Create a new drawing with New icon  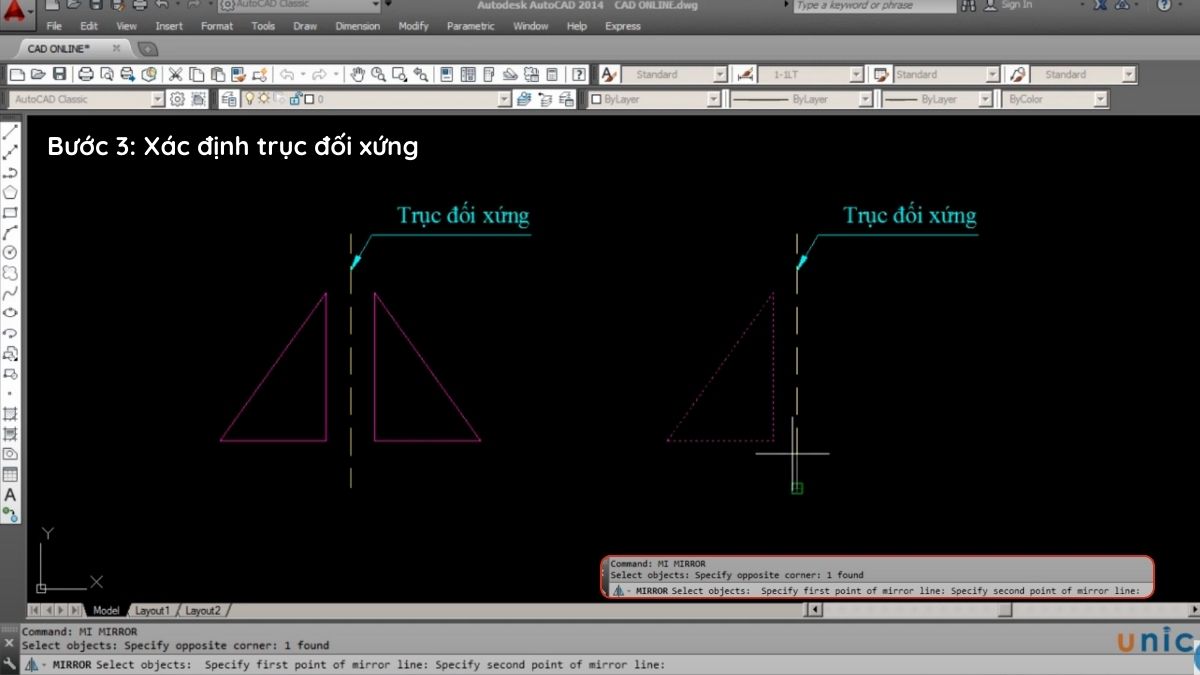[x=17, y=74]
